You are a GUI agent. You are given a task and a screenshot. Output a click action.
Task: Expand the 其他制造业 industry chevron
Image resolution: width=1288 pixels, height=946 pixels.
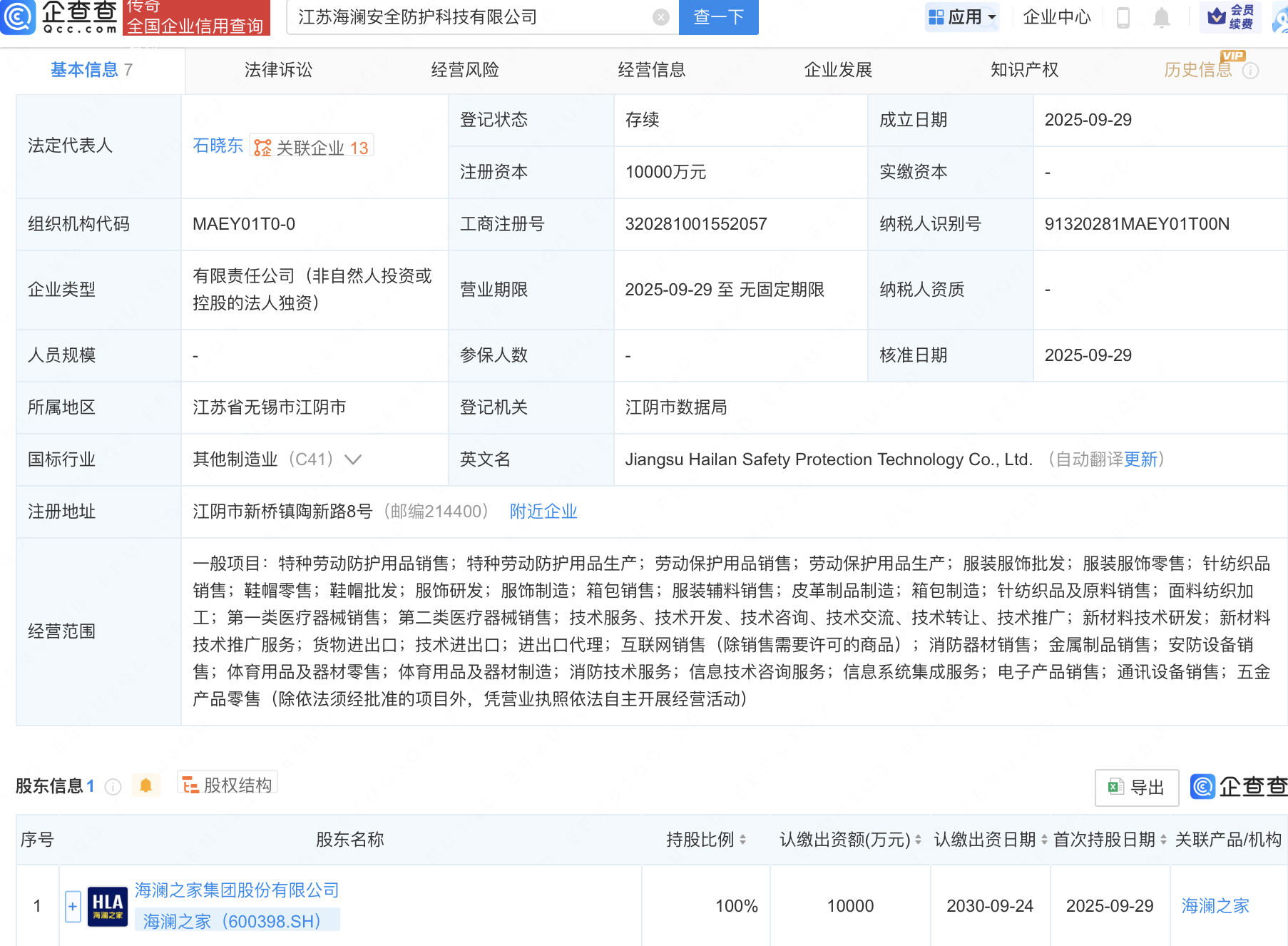click(353, 459)
